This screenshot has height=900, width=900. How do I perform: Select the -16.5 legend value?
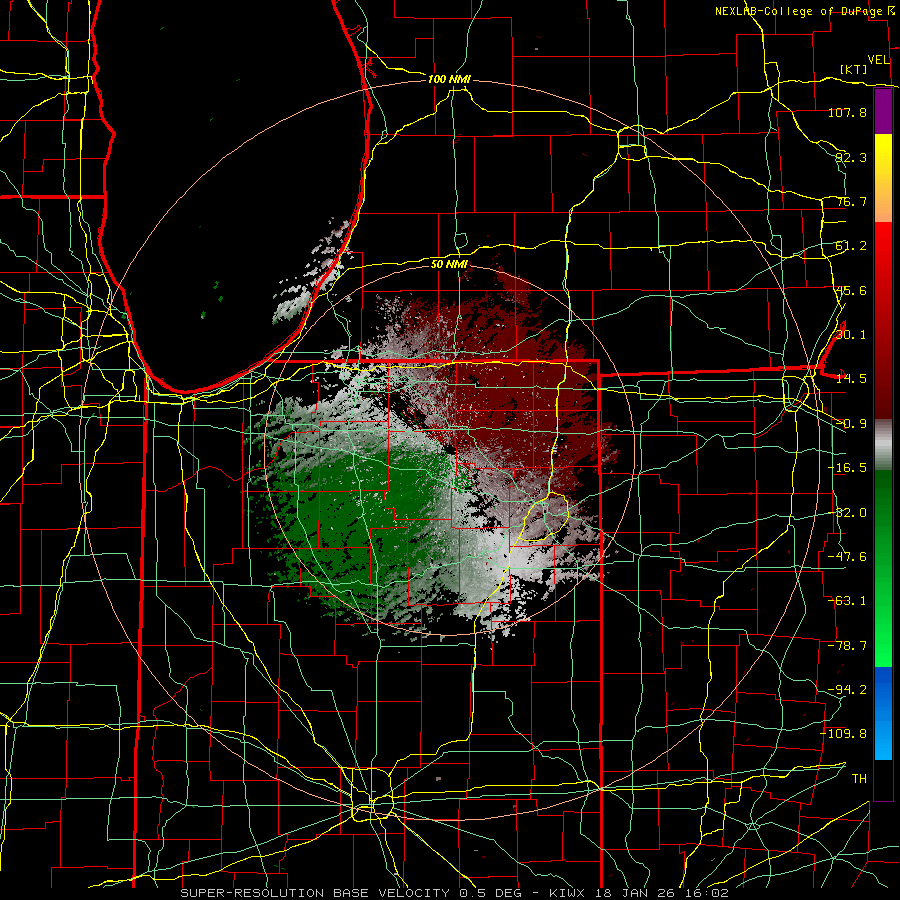(x=847, y=468)
